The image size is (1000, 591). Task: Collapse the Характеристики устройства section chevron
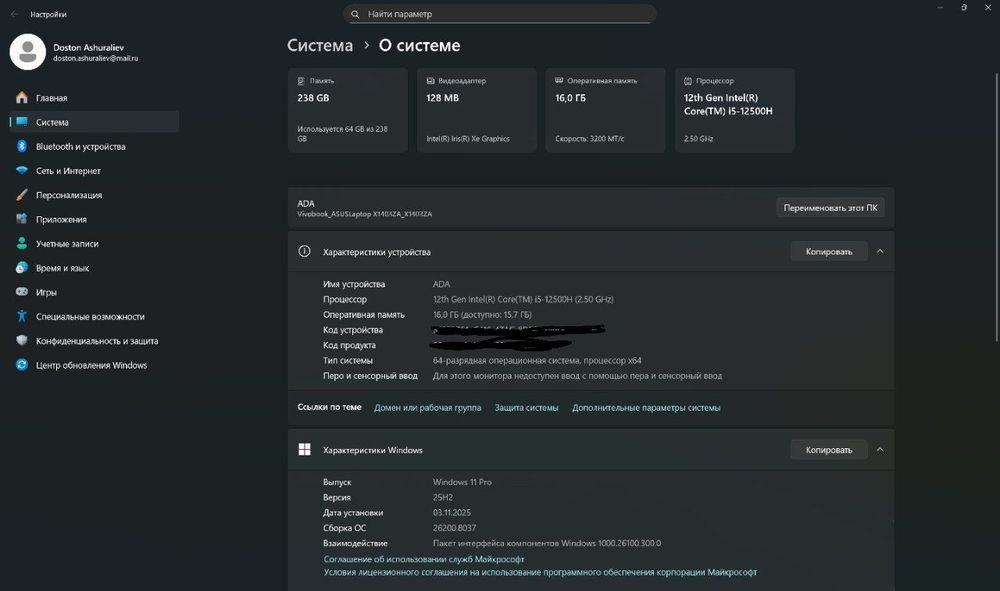[x=879, y=251]
